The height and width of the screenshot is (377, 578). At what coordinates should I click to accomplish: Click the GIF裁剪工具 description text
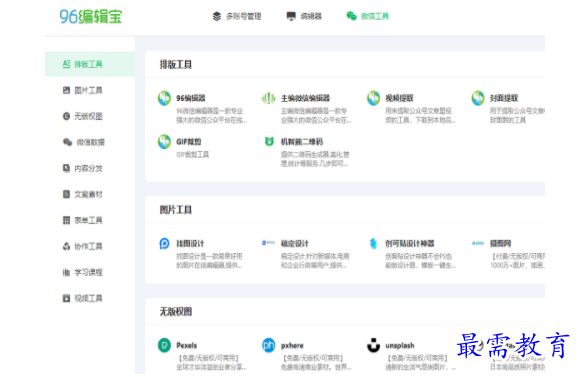(192, 154)
